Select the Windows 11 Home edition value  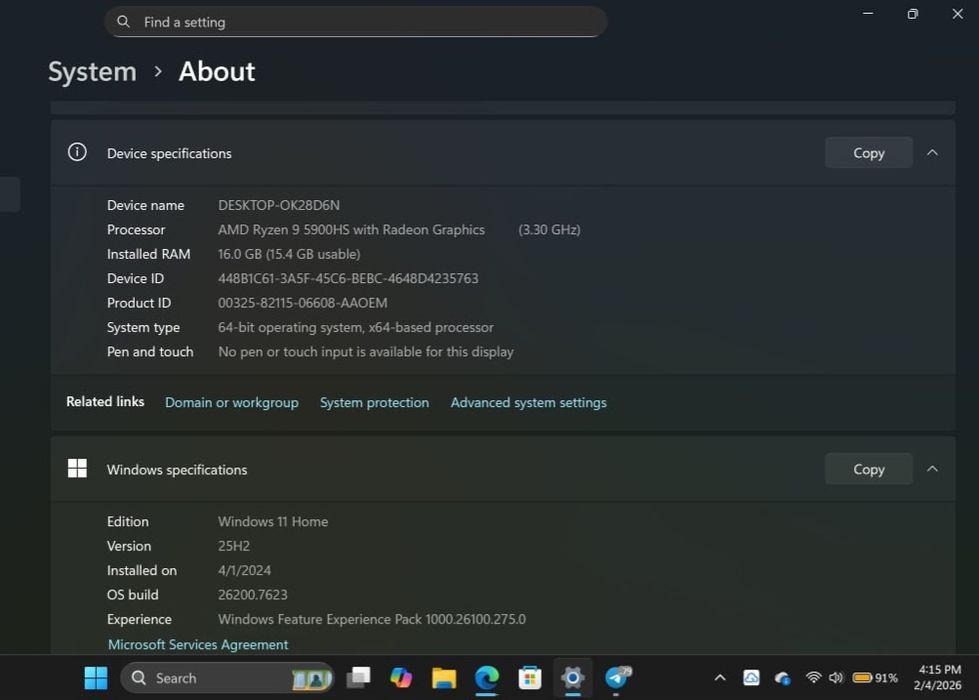273,521
